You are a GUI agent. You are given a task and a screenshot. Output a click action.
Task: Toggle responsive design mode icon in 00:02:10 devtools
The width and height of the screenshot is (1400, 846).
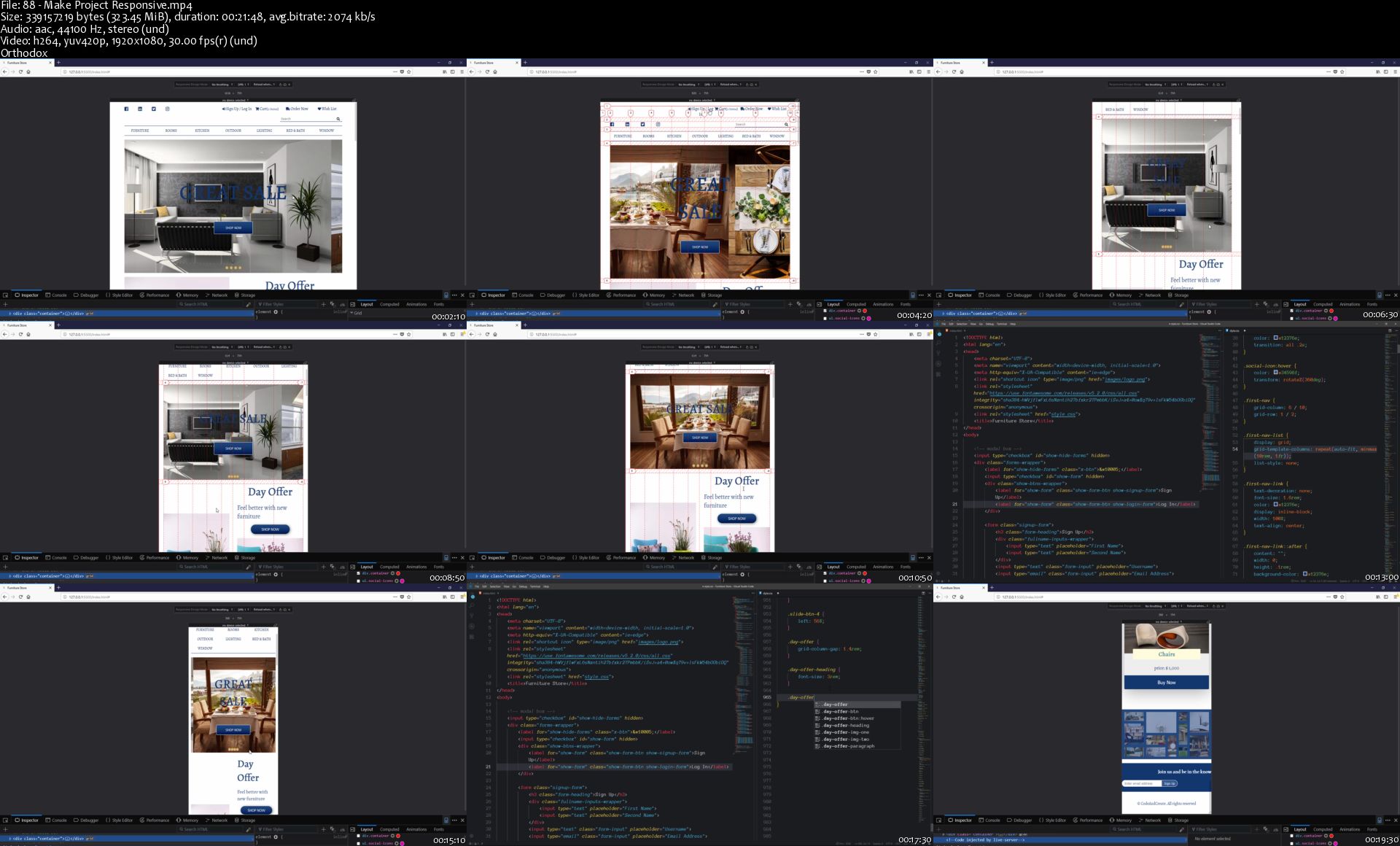[446, 295]
